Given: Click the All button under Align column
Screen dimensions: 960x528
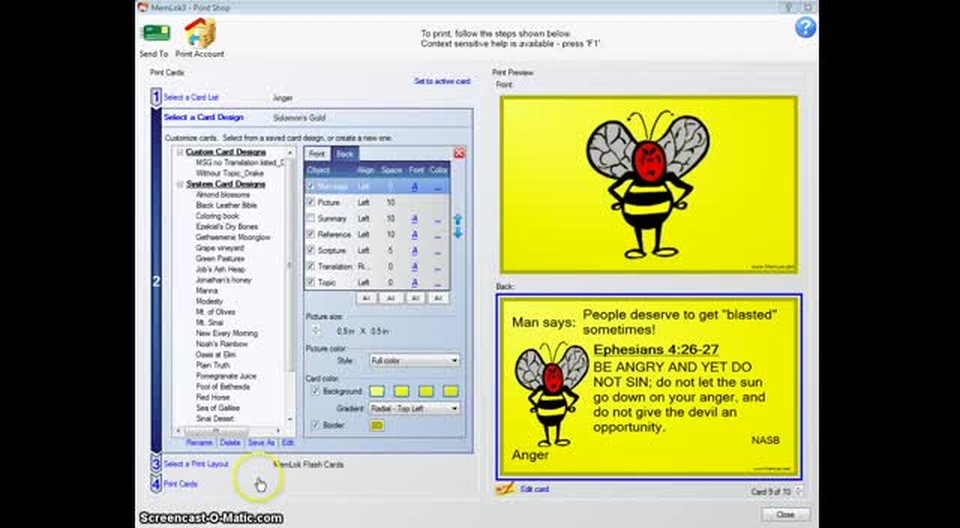Looking at the screenshot, I should click(x=367, y=298).
